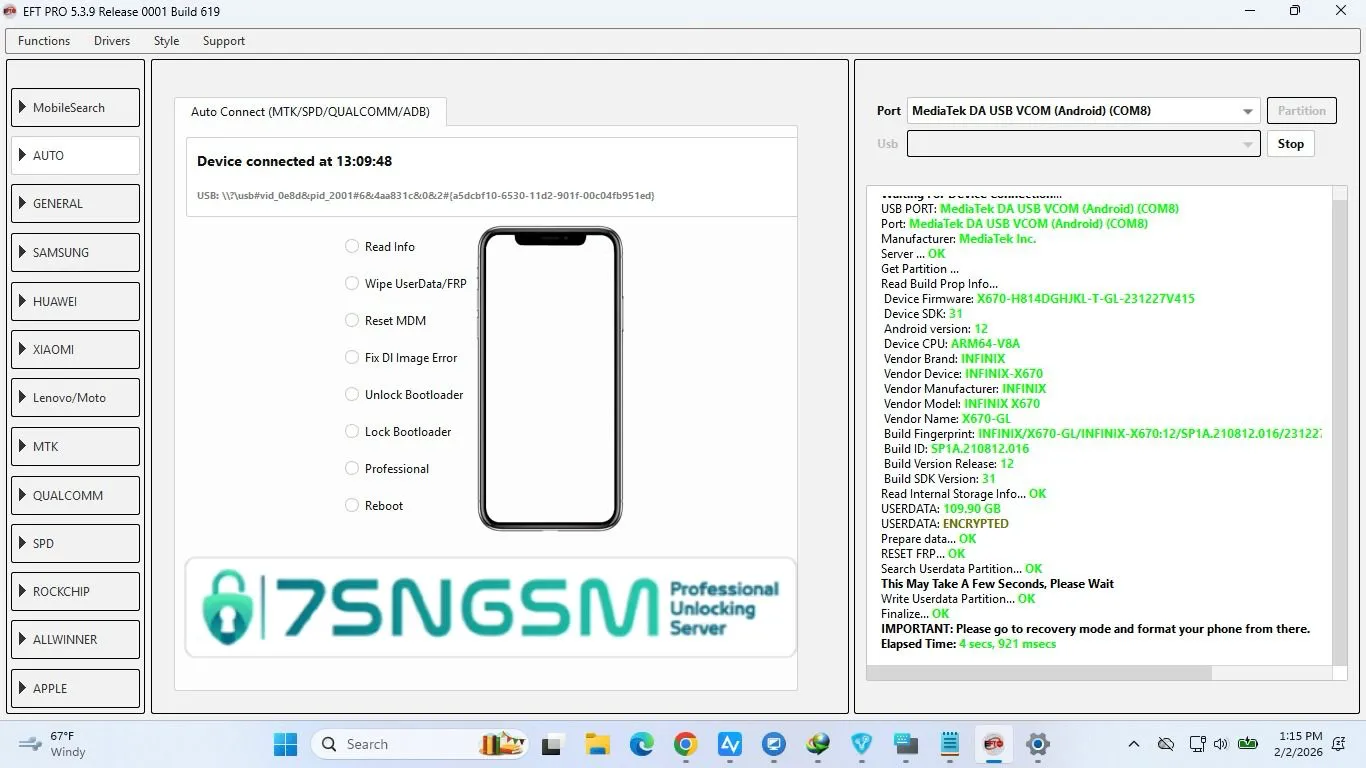Viewport: 1366px width, 768px height.
Task: Click the 7SNGSM unlocking server banner
Action: point(491,607)
